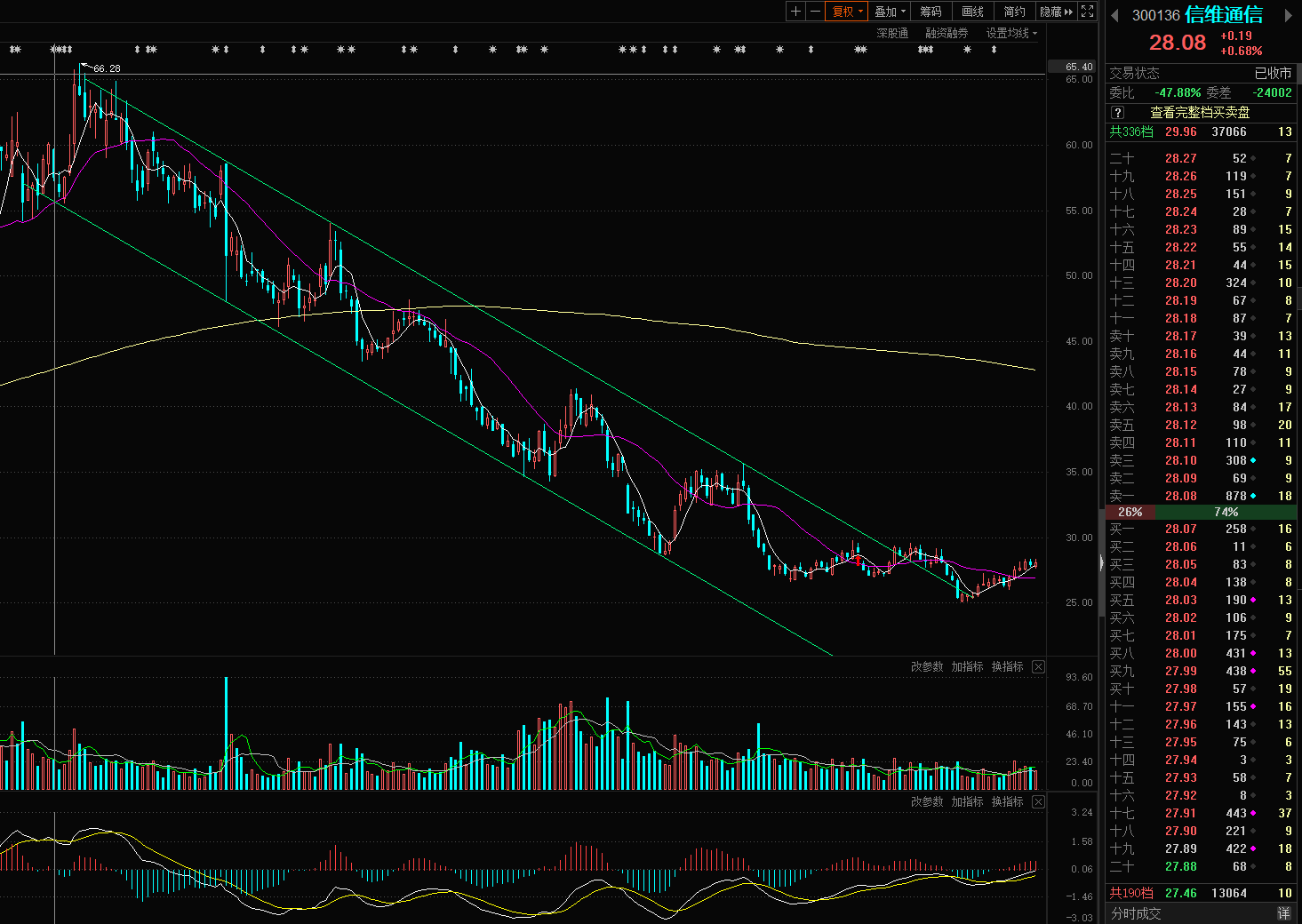Go to the next stock with the right arrow

tap(1288, 15)
